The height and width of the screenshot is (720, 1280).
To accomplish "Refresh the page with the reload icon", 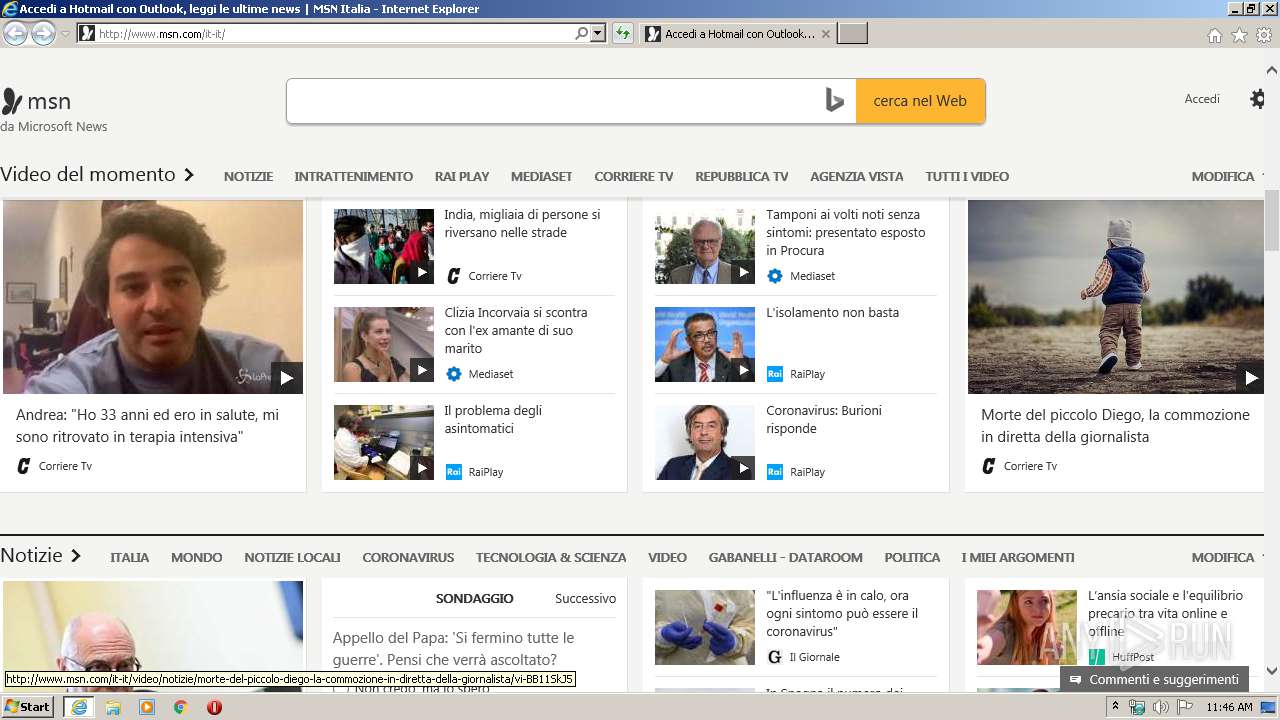I will (x=623, y=33).
